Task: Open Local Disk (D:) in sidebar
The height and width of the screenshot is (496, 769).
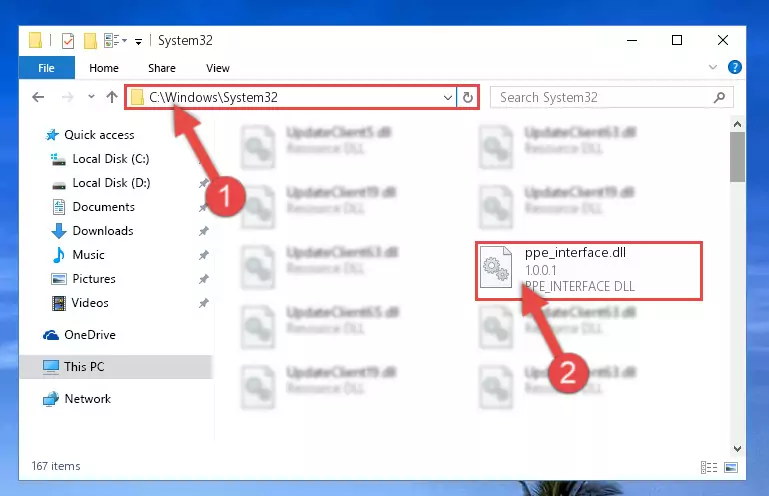Action: click(x=111, y=183)
